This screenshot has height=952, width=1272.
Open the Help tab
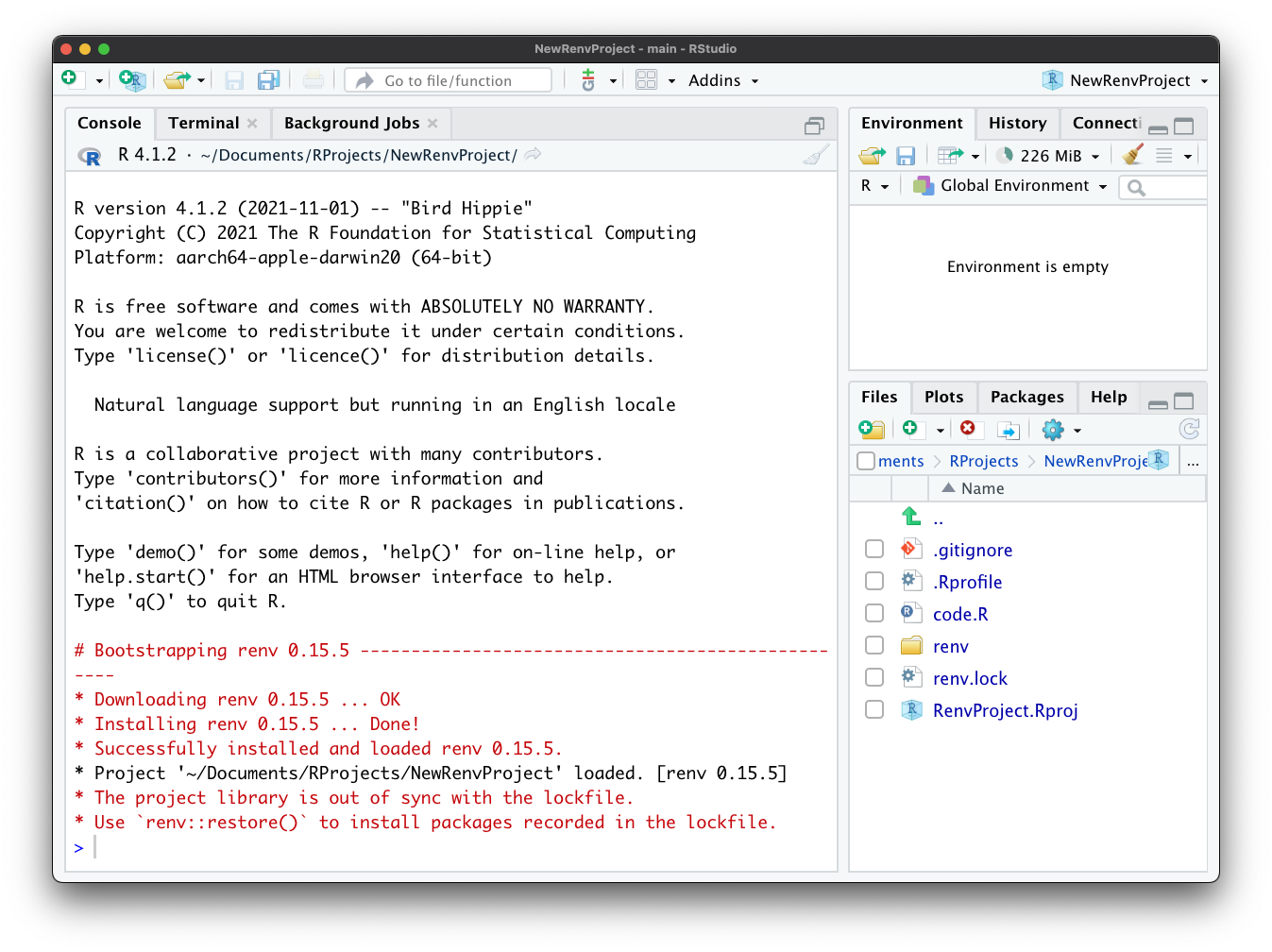[x=1109, y=397]
